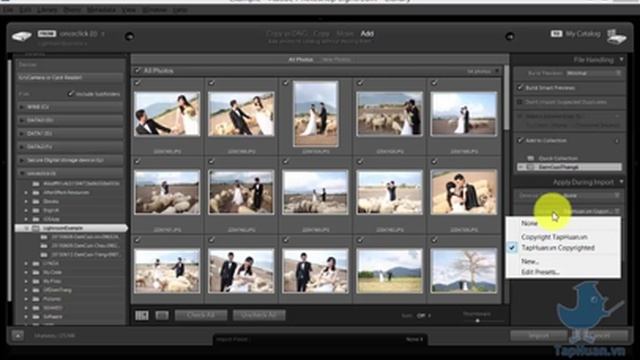Open the Build Previews dropdown
Viewport: 640px width, 360px height.
point(593,73)
